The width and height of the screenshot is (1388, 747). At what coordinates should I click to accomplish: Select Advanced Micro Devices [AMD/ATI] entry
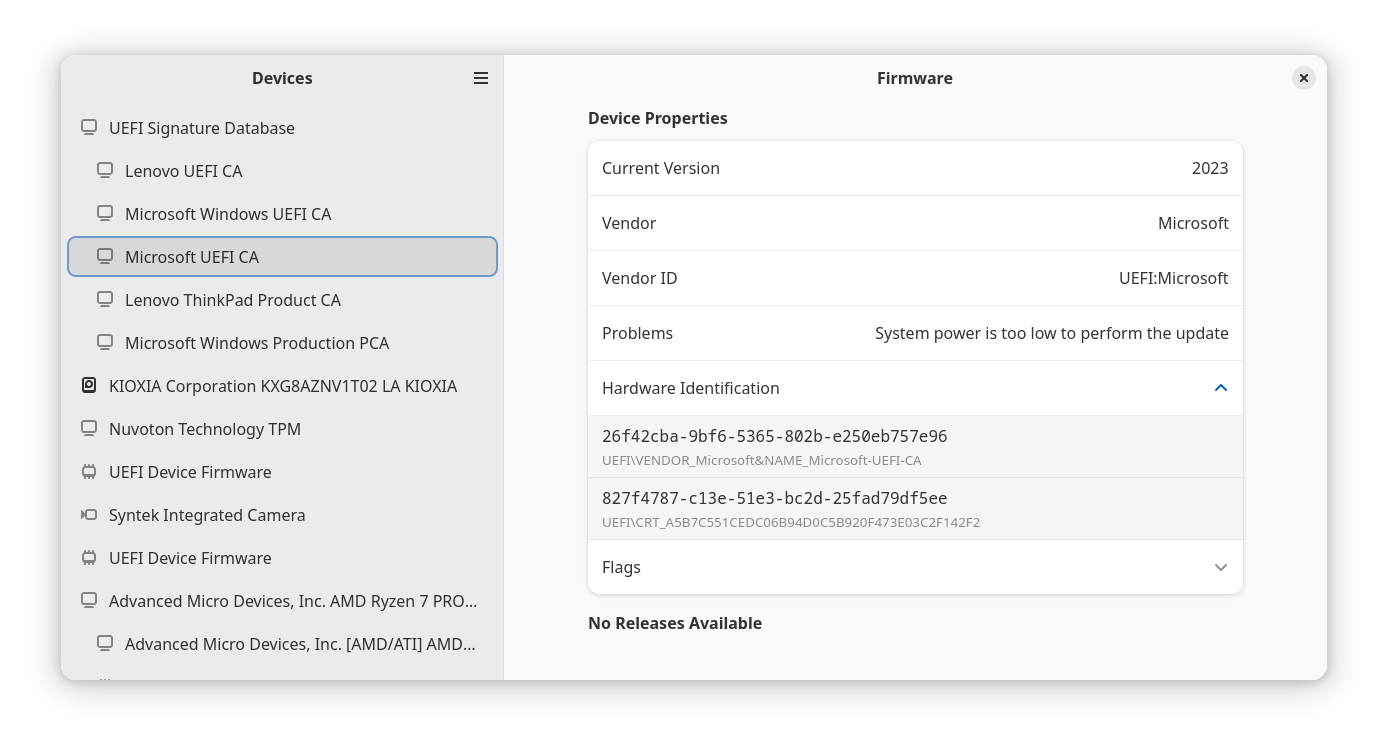(282, 644)
